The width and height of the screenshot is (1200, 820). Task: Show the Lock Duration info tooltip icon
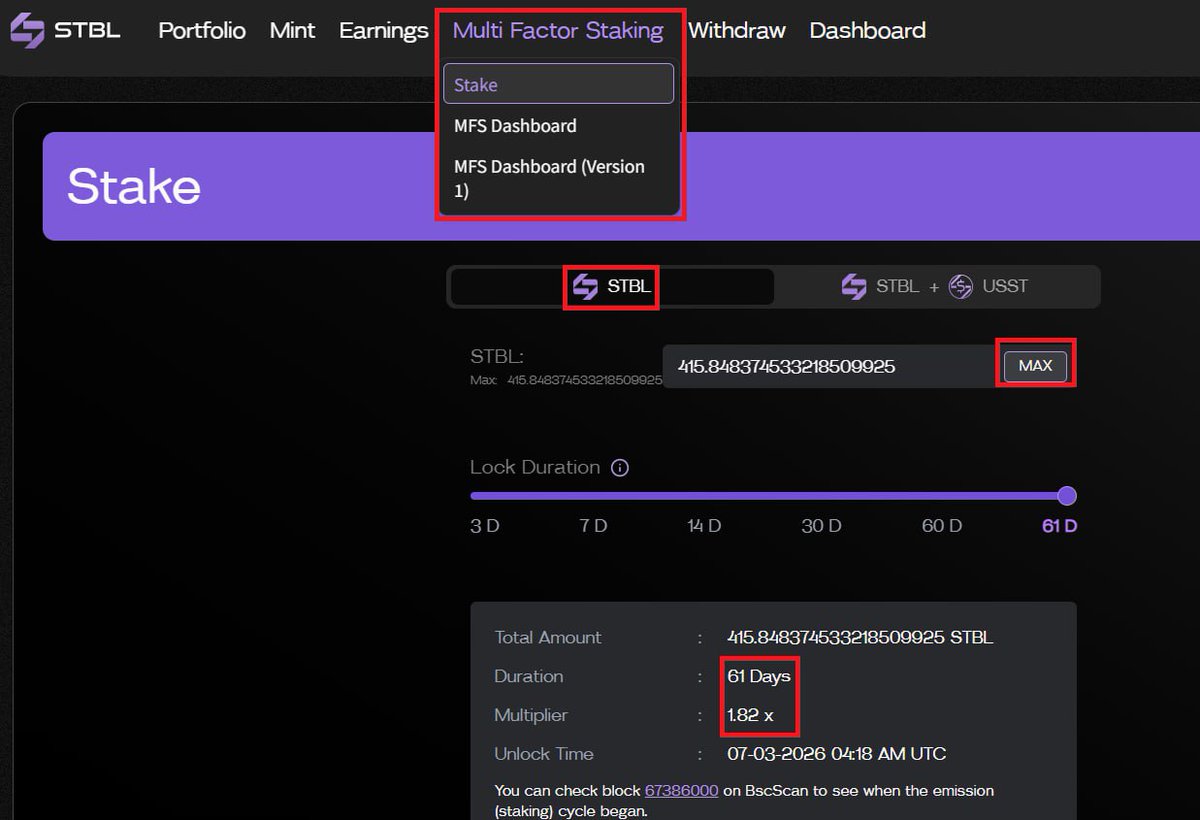coord(620,468)
